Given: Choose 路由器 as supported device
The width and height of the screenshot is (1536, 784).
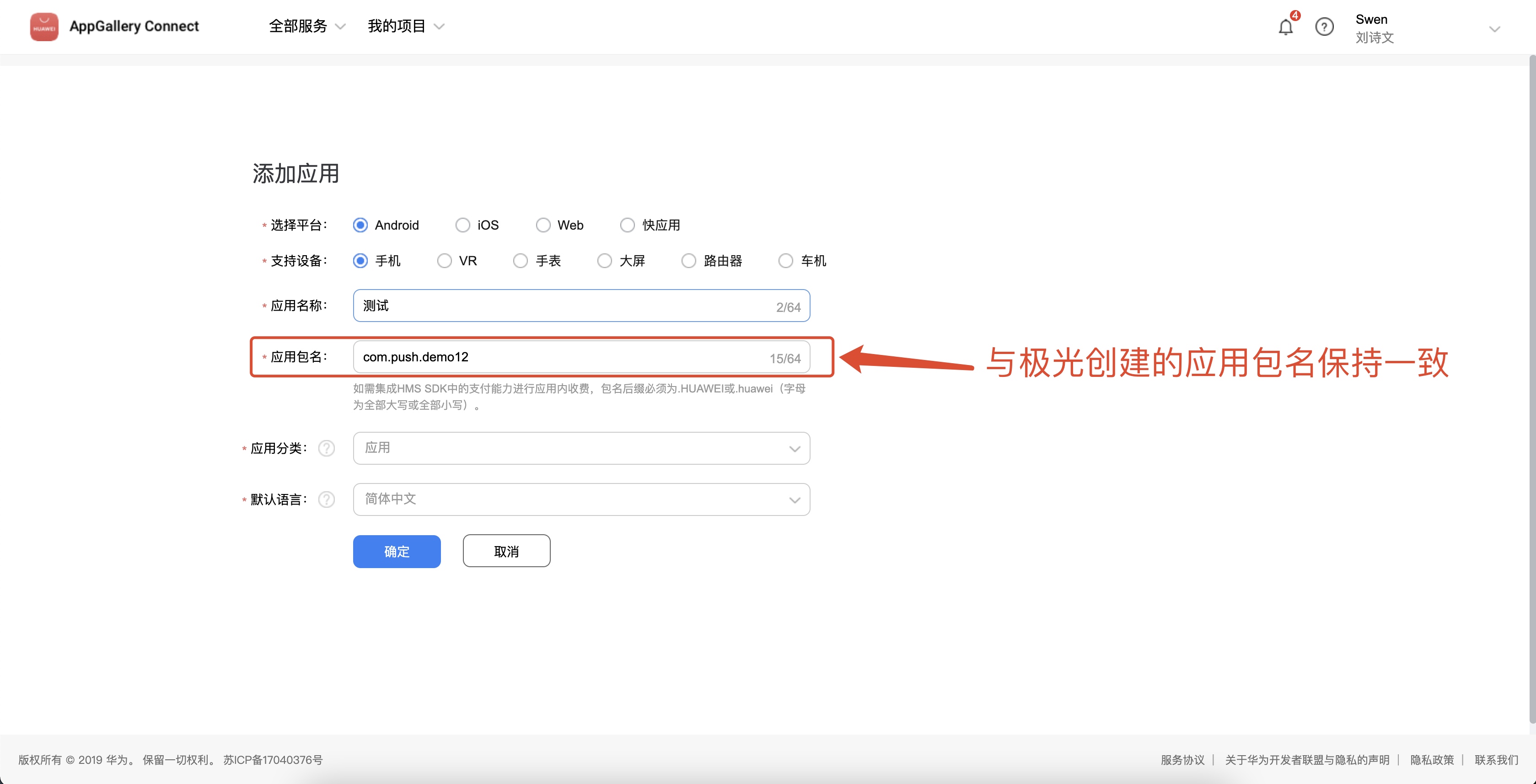Looking at the screenshot, I should pos(689,261).
